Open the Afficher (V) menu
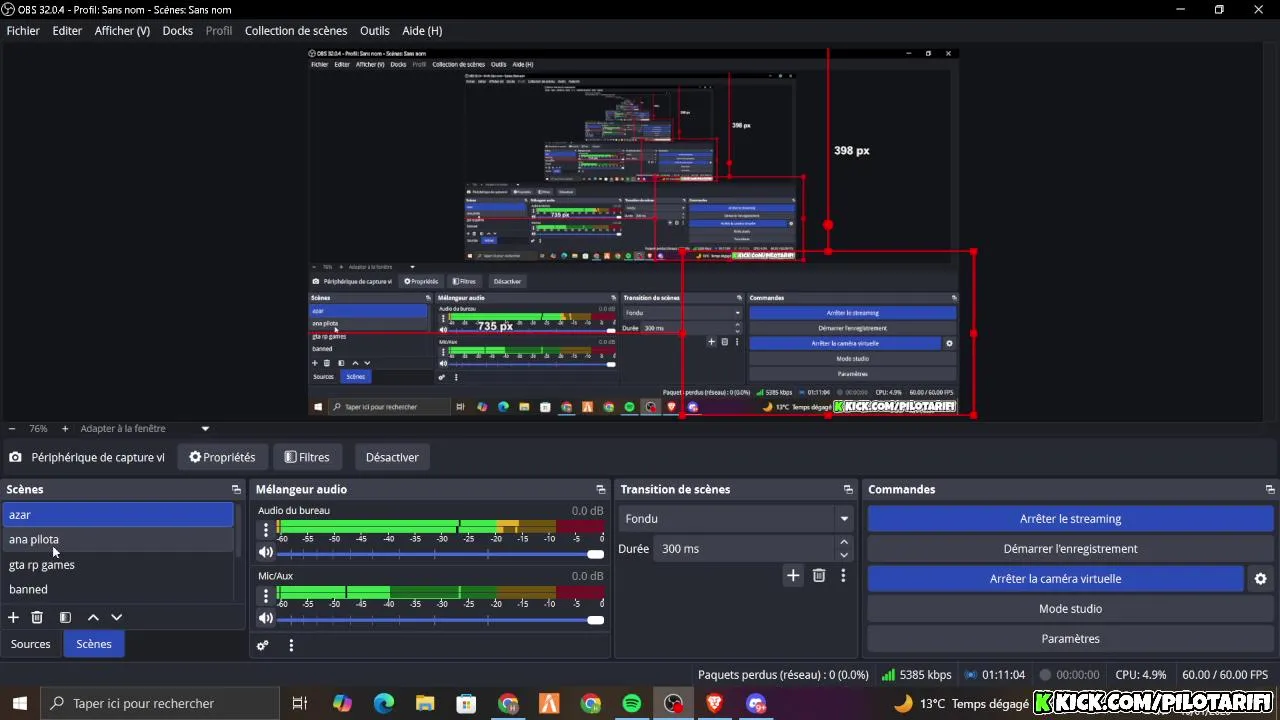1280x720 pixels. [122, 31]
